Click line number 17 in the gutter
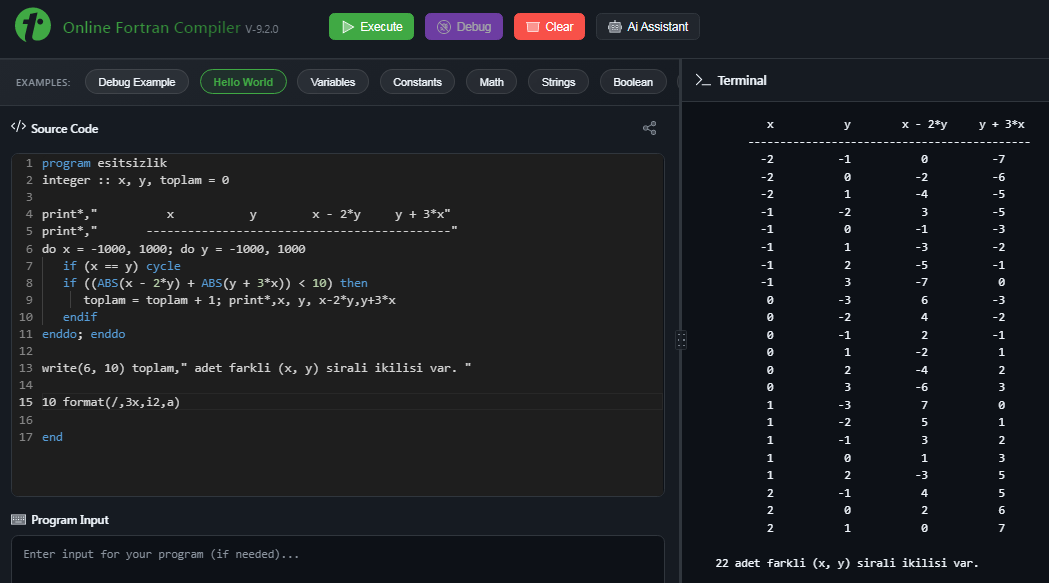The image size is (1049, 583). click(x=25, y=437)
